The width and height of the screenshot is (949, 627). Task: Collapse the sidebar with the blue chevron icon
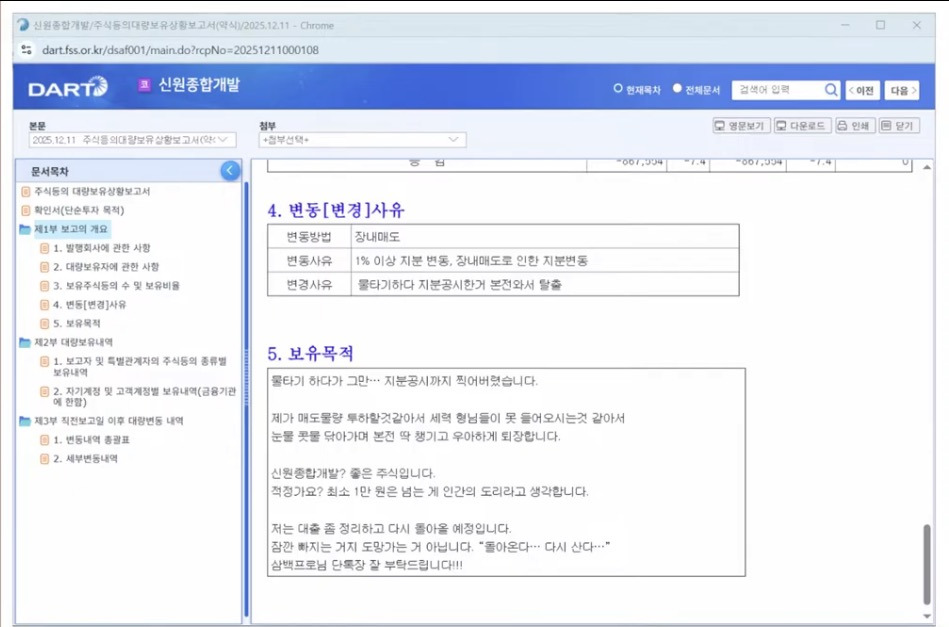(229, 170)
